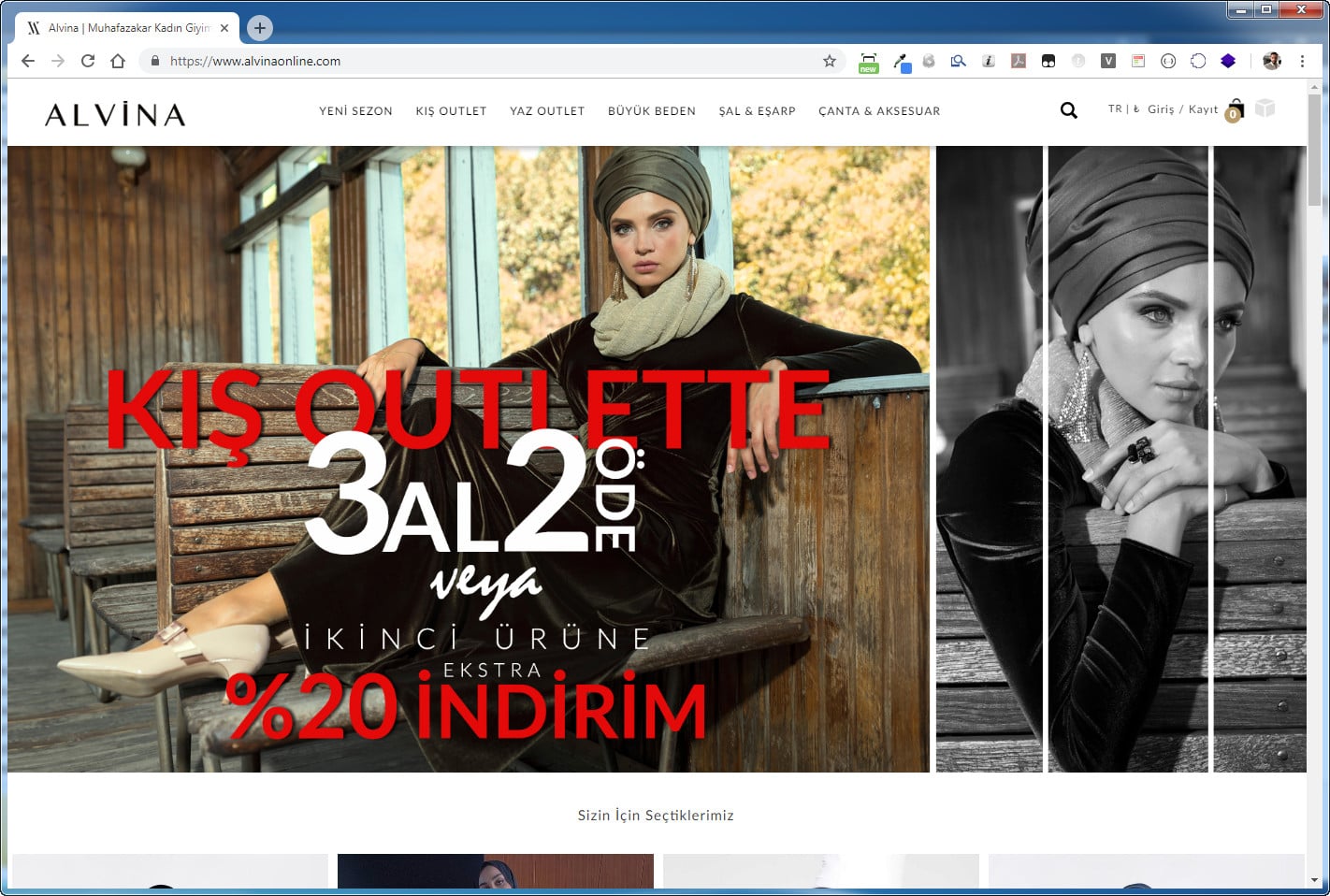Open a new browser tab
This screenshot has height=896, width=1330.
(260, 28)
